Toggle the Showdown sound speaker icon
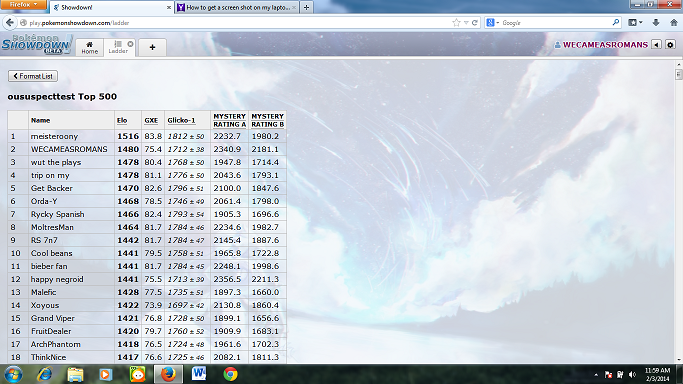 (x=656, y=44)
